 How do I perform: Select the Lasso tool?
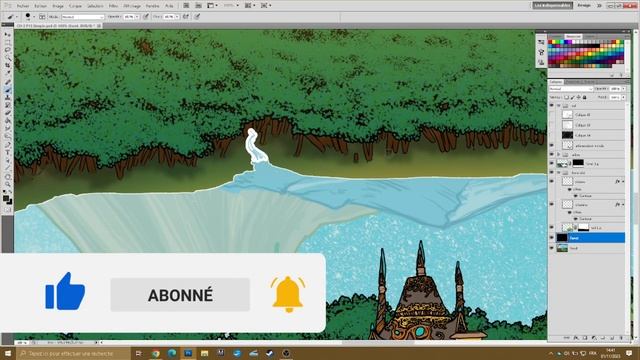(8, 50)
